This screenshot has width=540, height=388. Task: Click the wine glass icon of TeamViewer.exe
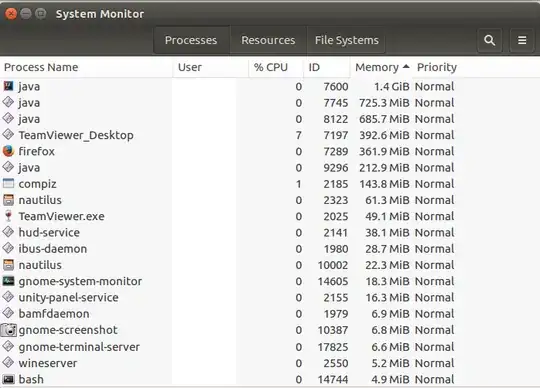(8, 216)
